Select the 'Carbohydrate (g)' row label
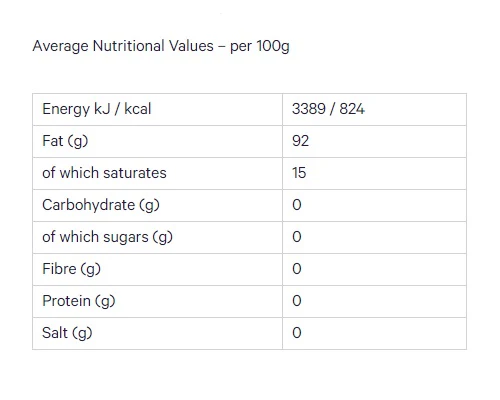The width and height of the screenshot is (500, 400). click(101, 205)
